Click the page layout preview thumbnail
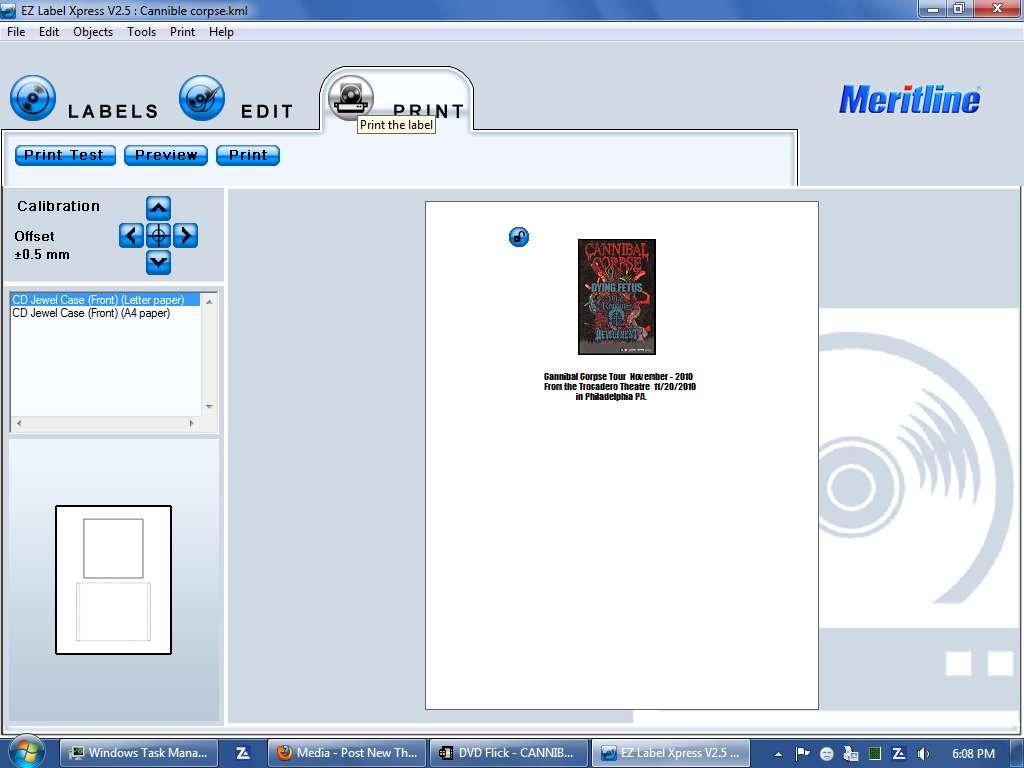 click(x=114, y=580)
